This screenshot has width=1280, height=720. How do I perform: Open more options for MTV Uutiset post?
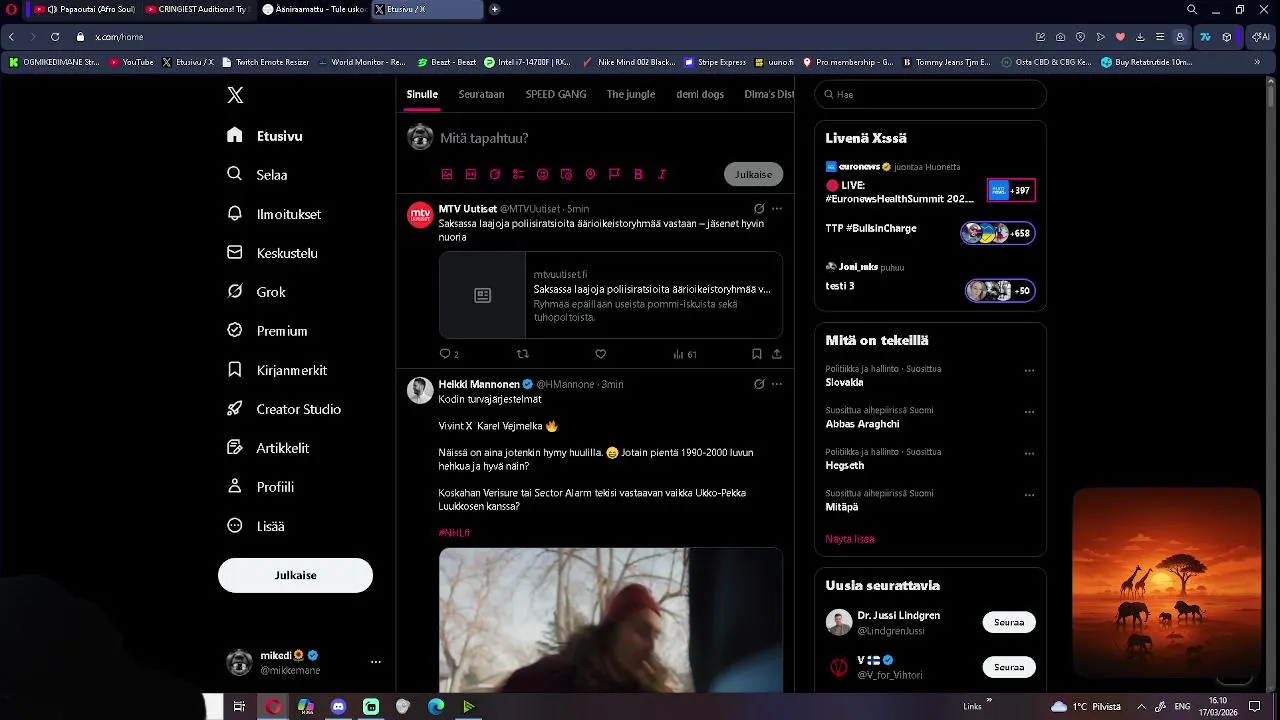[x=777, y=209]
